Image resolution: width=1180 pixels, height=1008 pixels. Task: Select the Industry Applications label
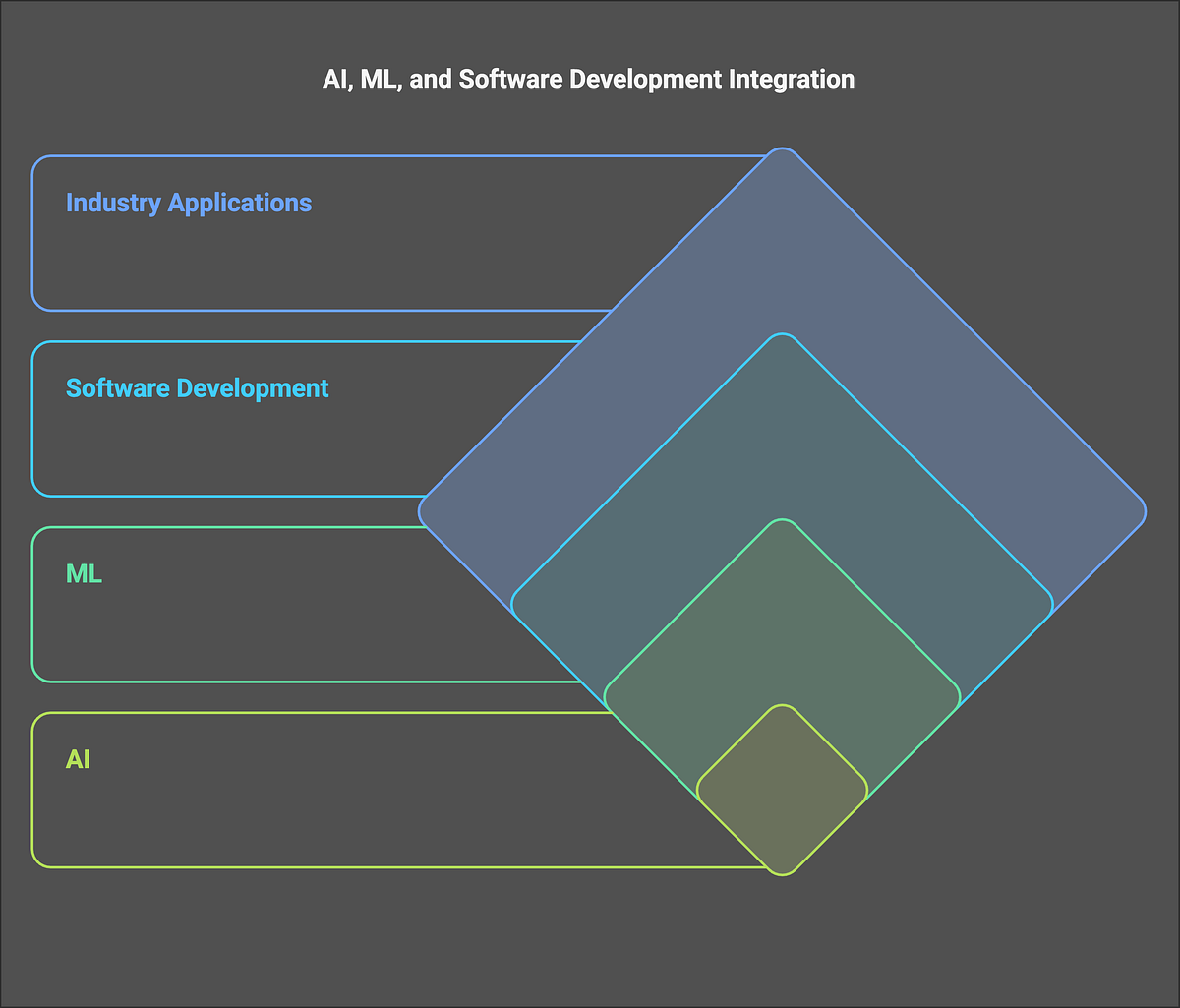click(188, 203)
